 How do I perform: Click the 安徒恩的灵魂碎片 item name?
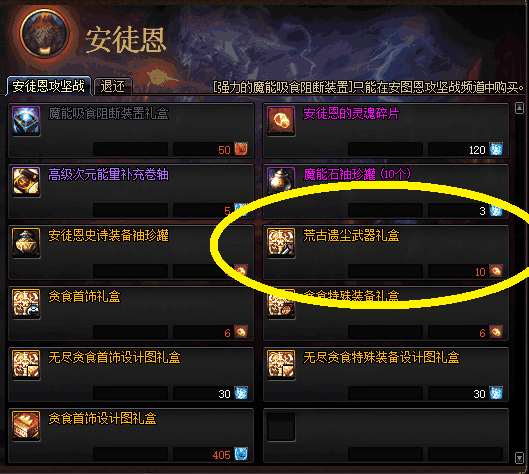click(x=351, y=114)
